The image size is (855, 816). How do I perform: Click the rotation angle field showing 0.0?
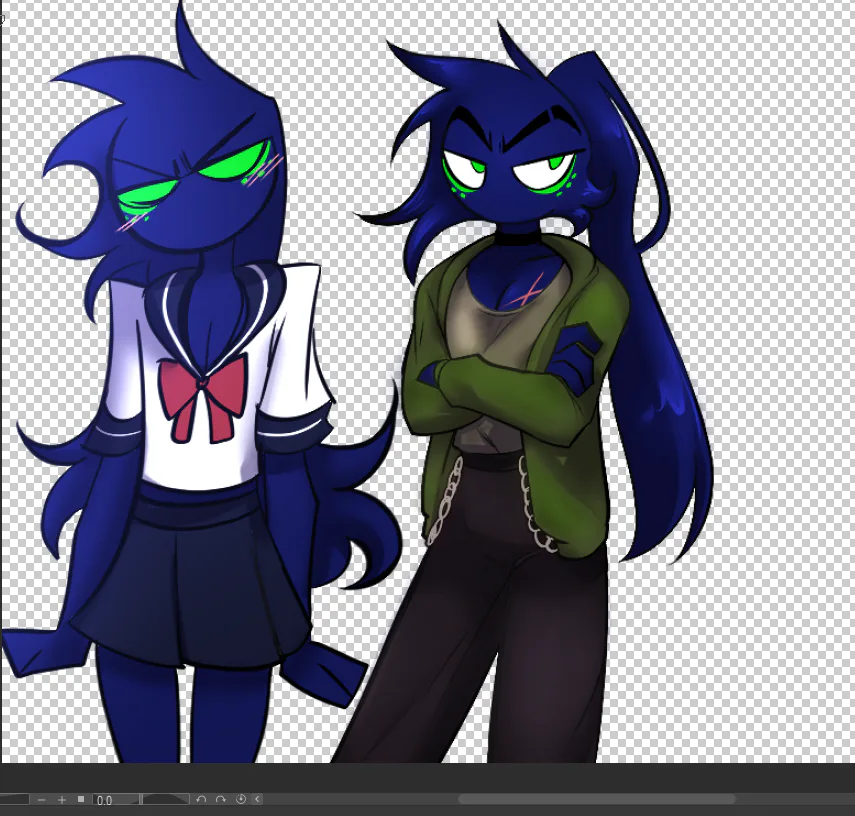[x=116, y=800]
